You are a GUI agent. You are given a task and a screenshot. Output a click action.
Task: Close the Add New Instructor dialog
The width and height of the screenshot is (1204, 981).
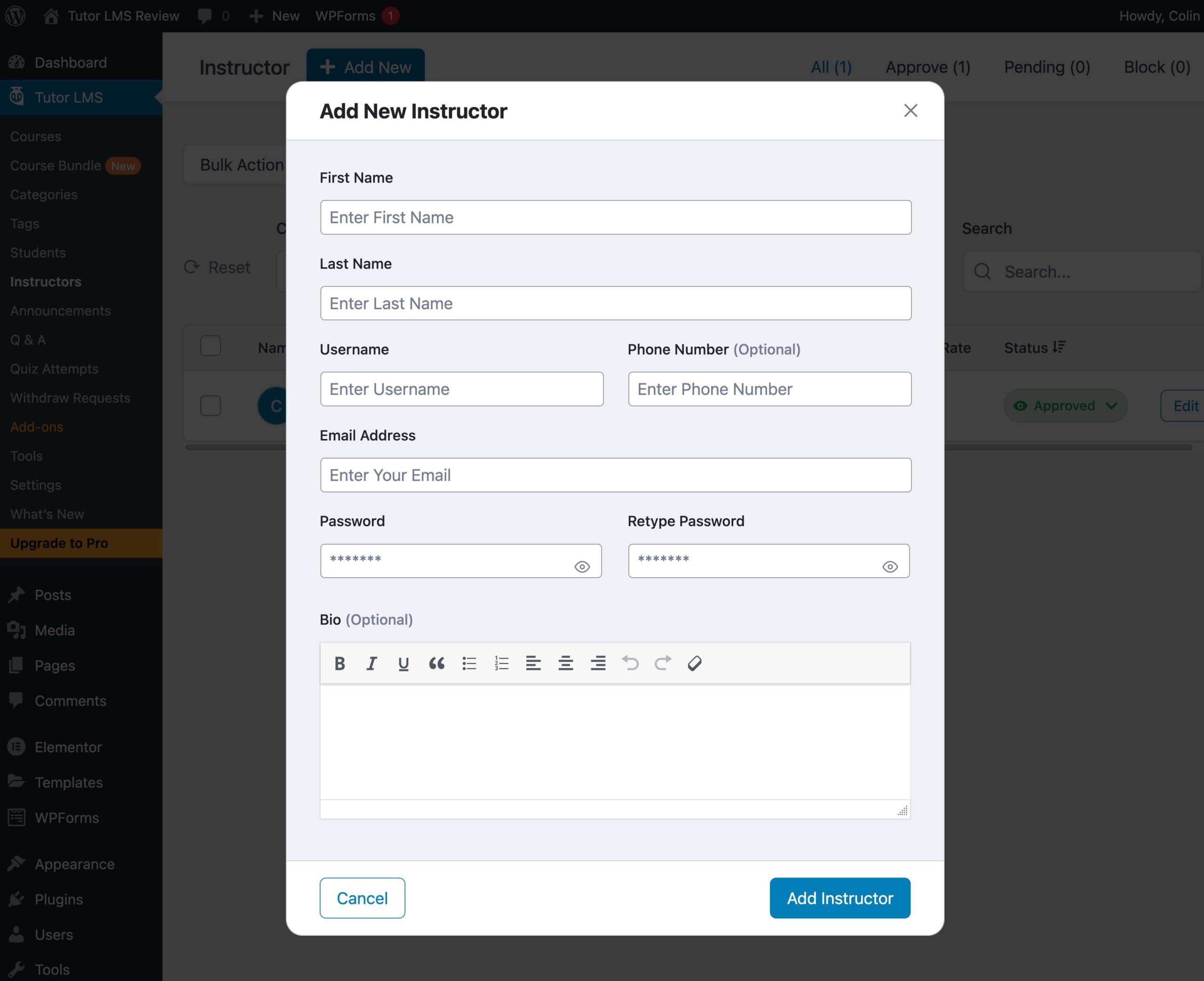pos(911,111)
